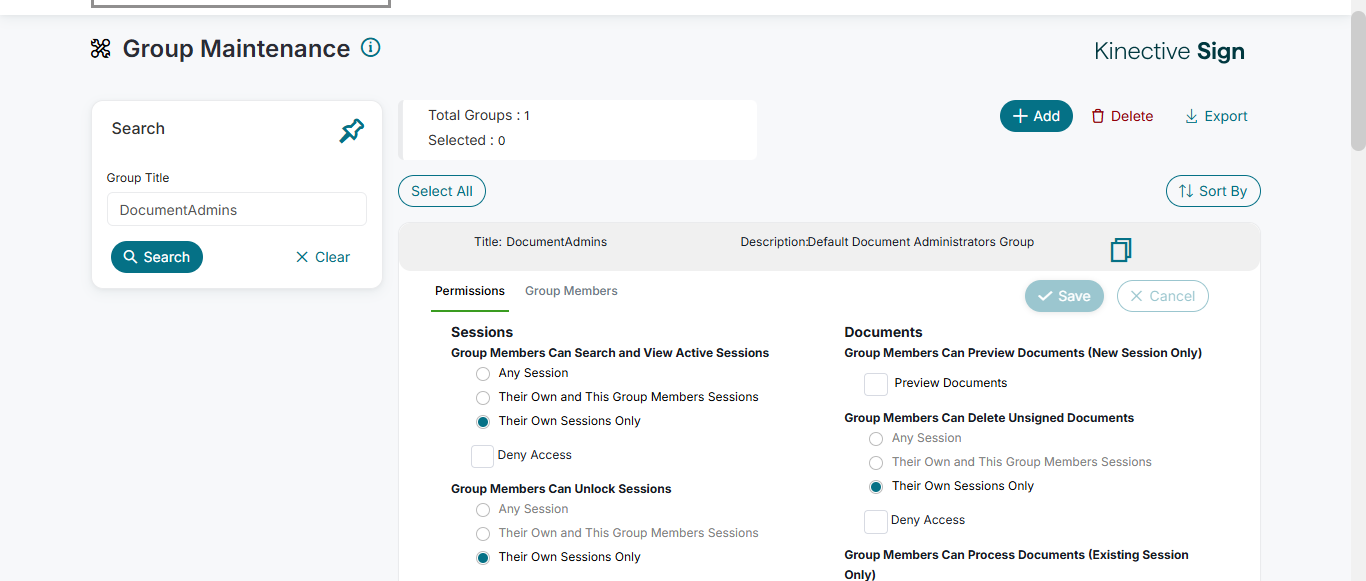Save the group permissions
The image size is (1366, 581).
(x=1064, y=296)
